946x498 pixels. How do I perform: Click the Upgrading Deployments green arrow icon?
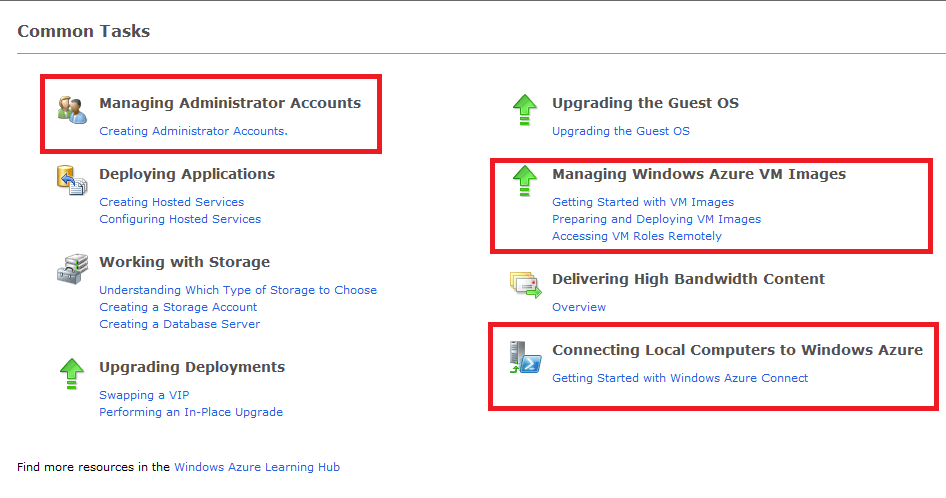pos(72,374)
